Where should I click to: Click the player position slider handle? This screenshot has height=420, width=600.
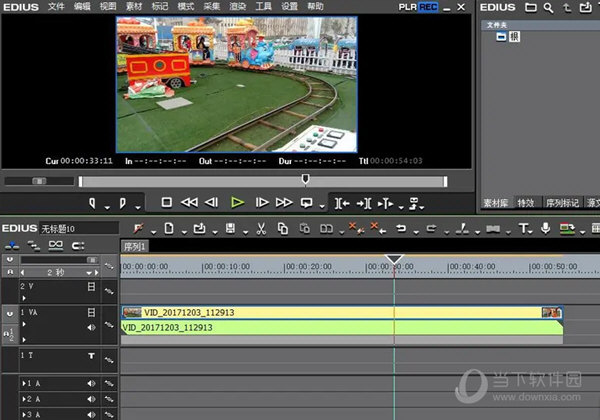305,179
